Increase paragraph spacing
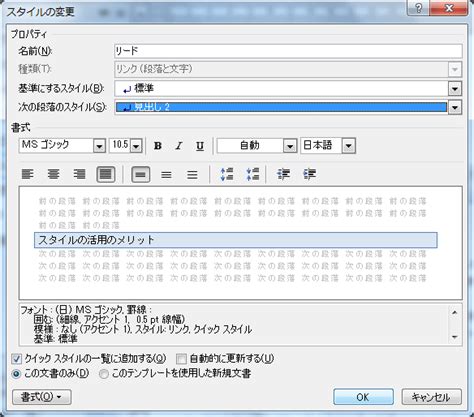The width and height of the screenshot is (474, 417). [227, 174]
